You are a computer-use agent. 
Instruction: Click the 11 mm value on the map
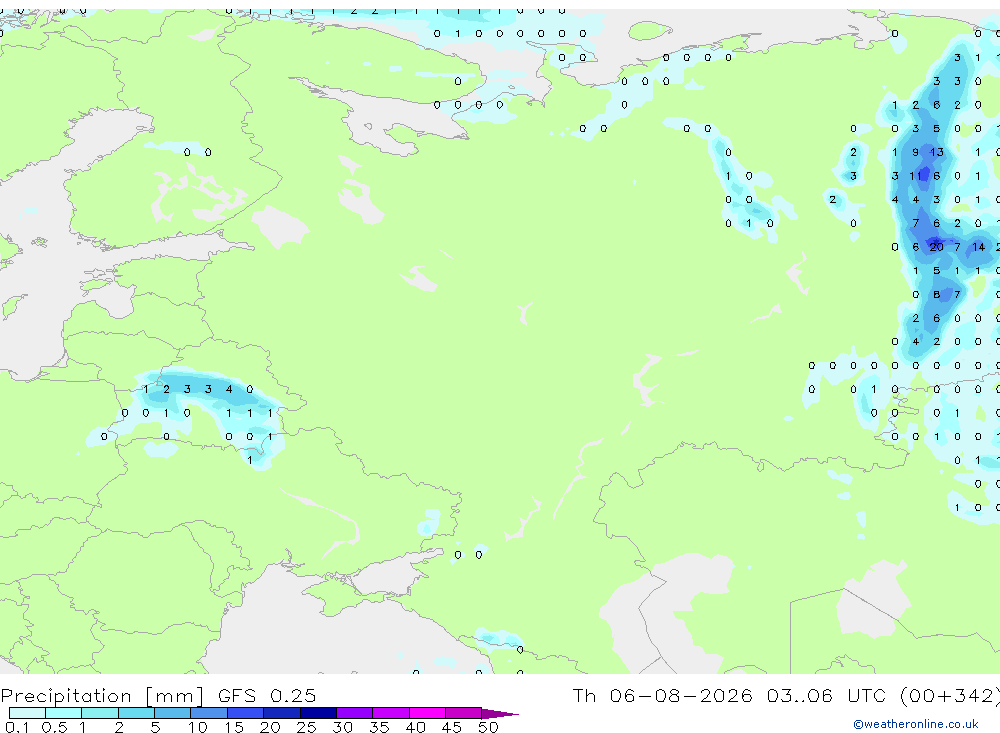(x=915, y=176)
